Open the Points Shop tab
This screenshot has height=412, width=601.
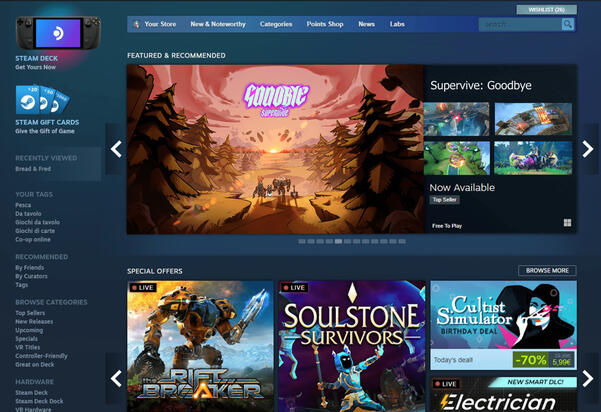coord(325,24)
